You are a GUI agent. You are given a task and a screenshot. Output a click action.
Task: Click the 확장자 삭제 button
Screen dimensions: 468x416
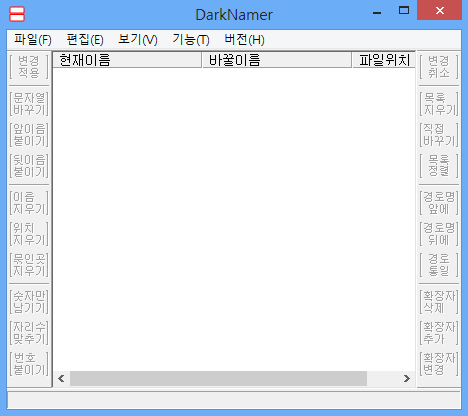pos(439,302)
